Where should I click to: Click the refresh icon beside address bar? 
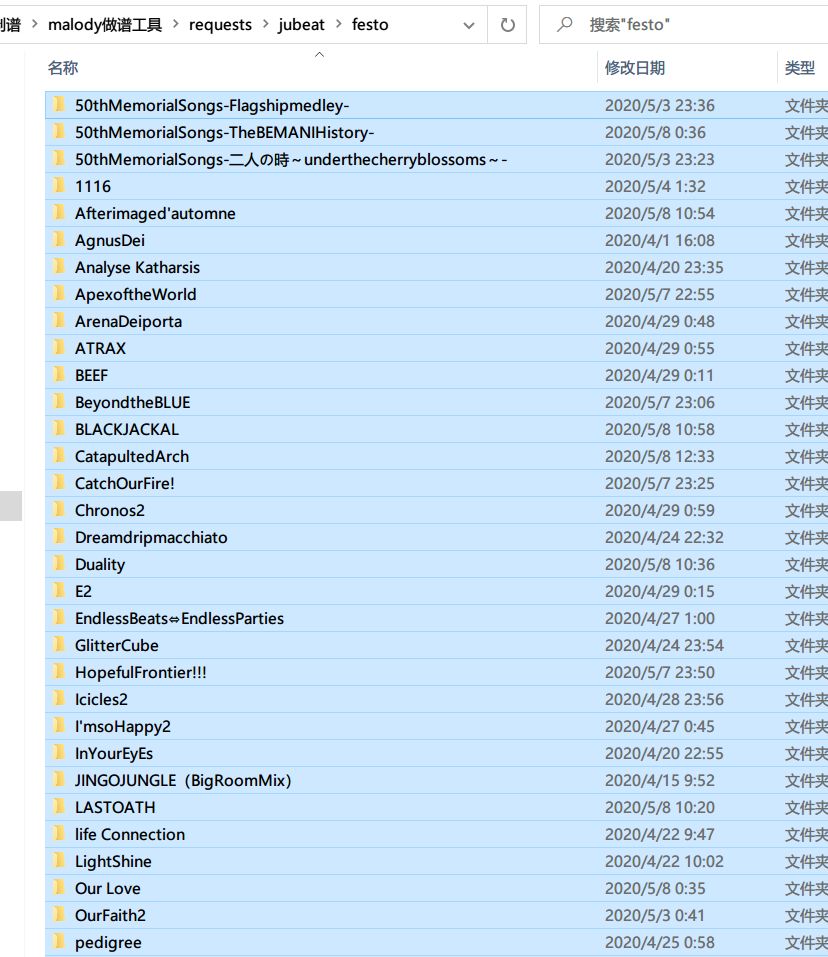coord(507,25)
